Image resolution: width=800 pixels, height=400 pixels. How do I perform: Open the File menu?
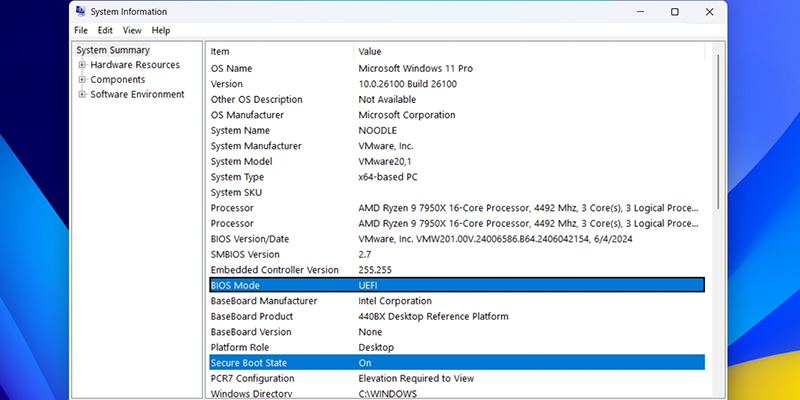pos(81,31)
